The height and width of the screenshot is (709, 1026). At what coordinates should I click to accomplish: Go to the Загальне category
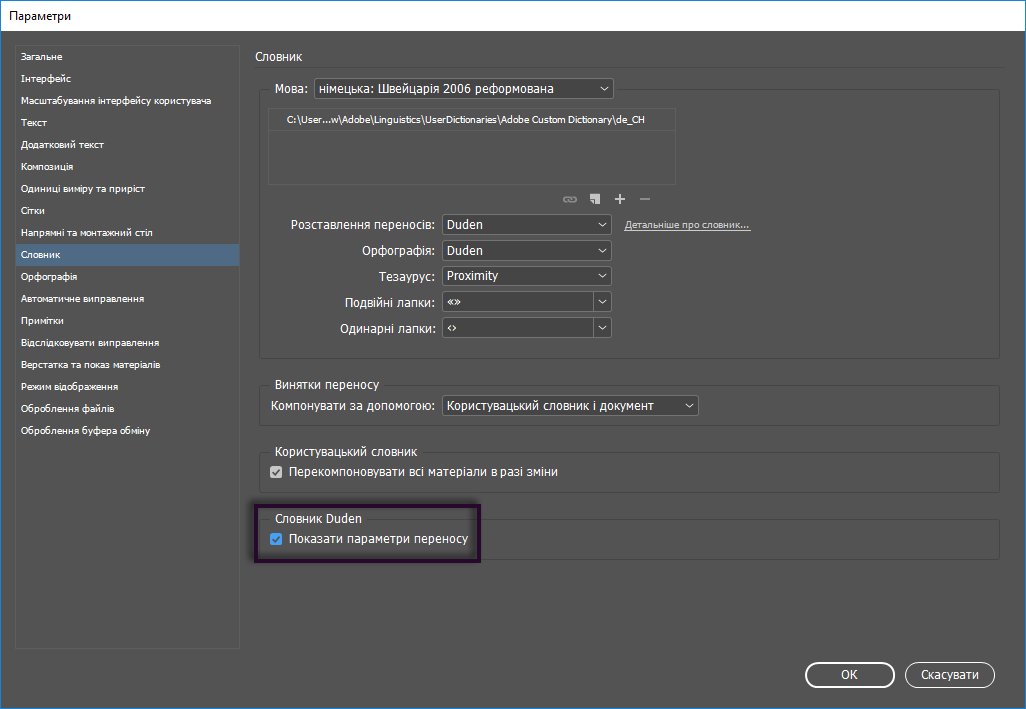coord(128,57)
